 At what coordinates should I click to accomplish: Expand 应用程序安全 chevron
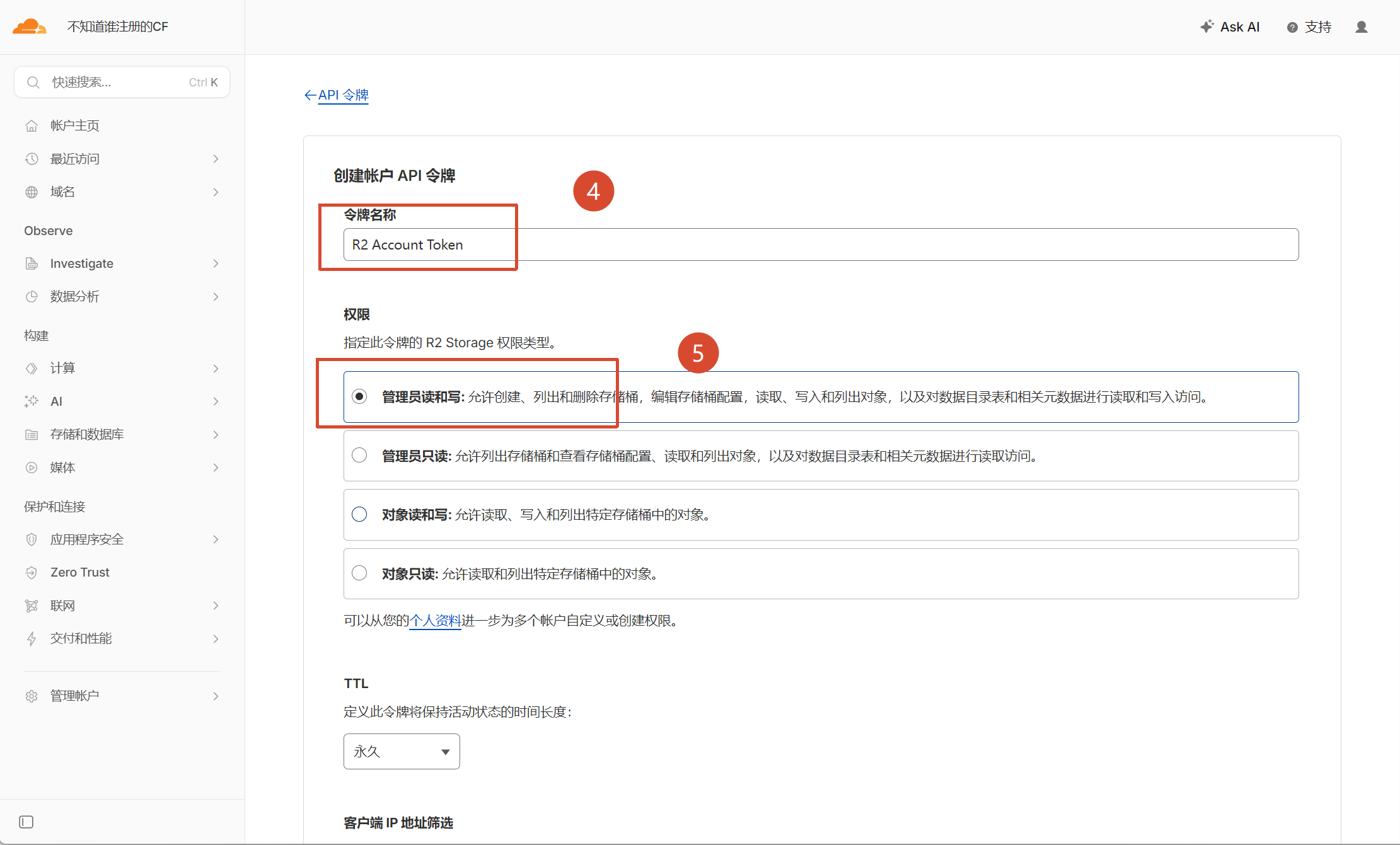point(216,539)
